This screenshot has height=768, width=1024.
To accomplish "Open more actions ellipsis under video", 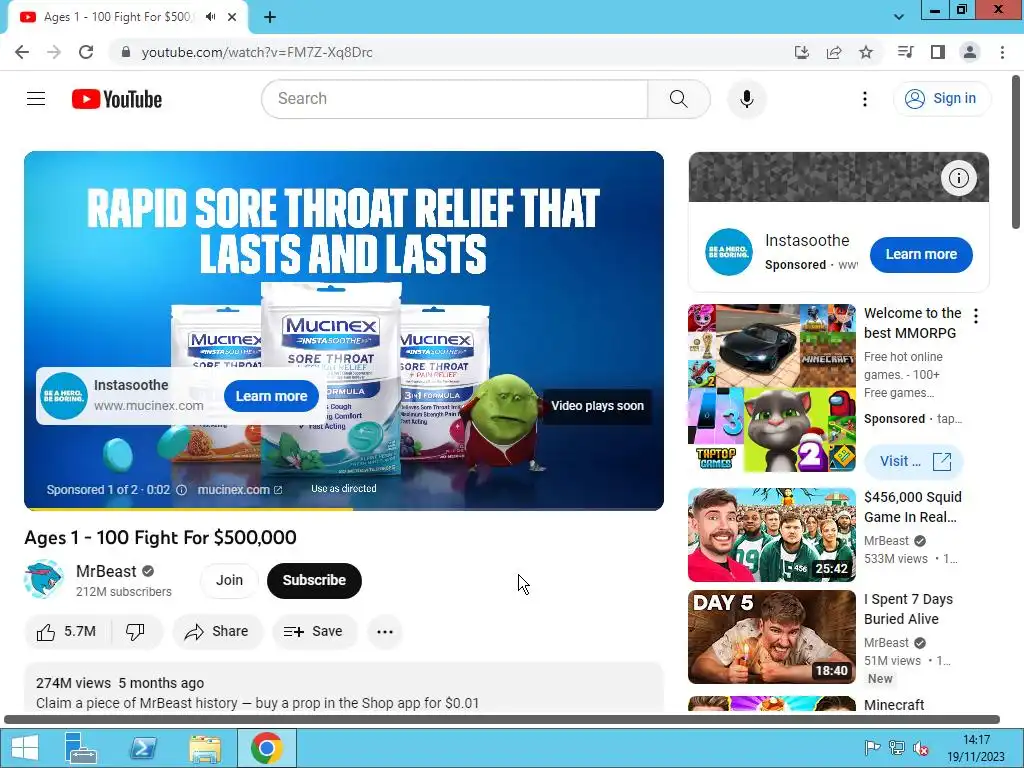I will pos(385,632).
